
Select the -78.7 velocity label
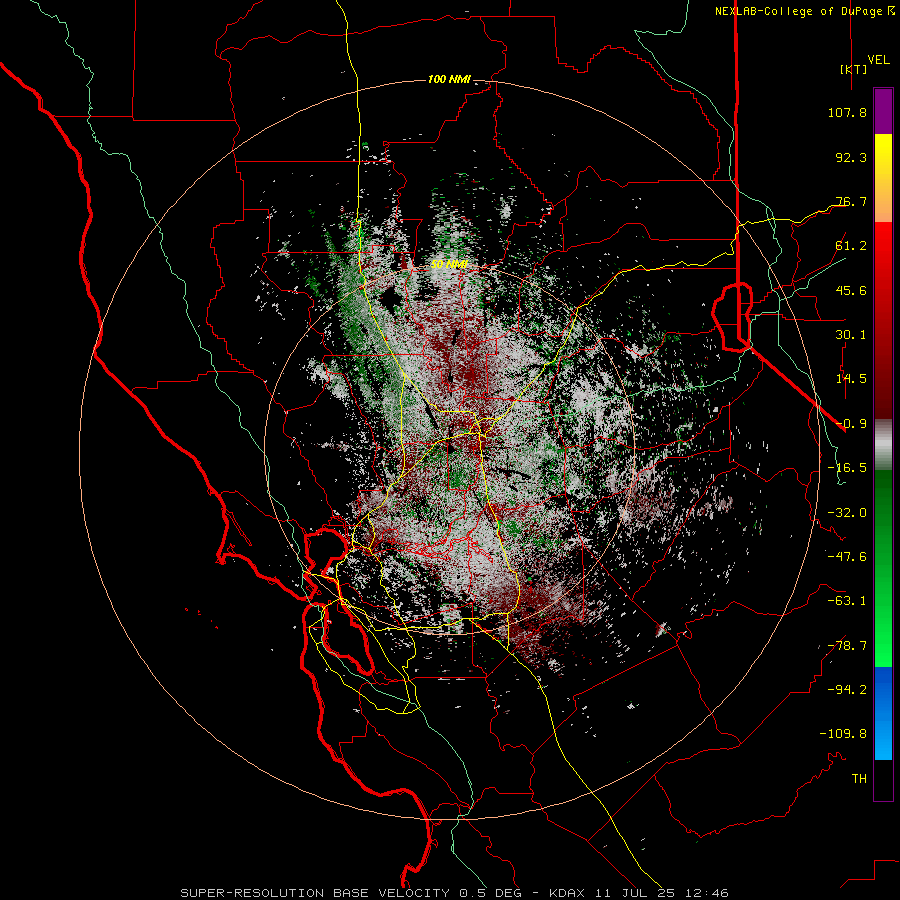pos(847,646)
